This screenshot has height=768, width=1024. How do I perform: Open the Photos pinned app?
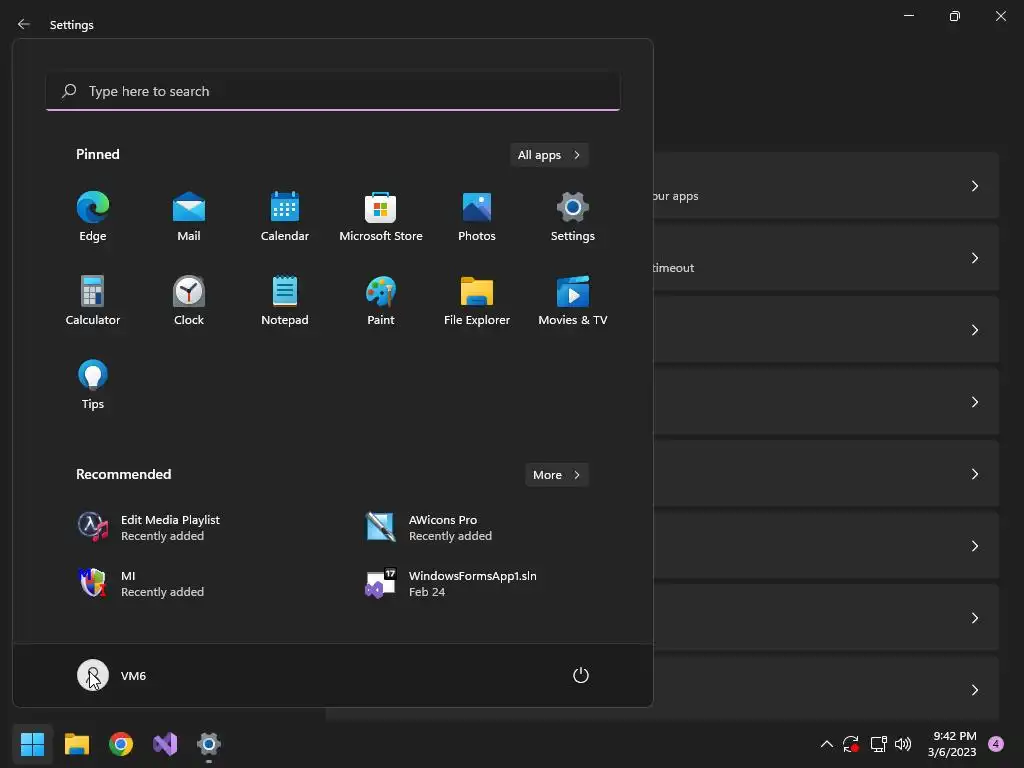pyautogui.click(x=477, y=217)
